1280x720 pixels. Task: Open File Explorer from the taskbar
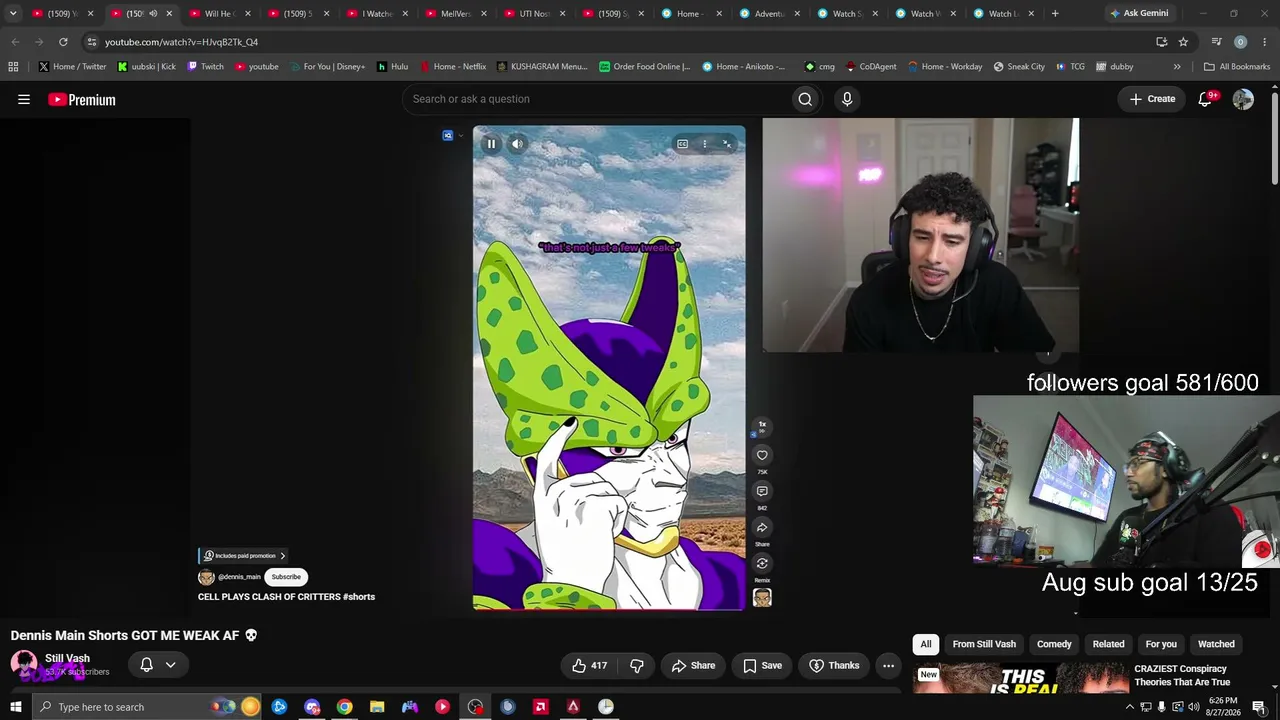click(x=377, y=707)
